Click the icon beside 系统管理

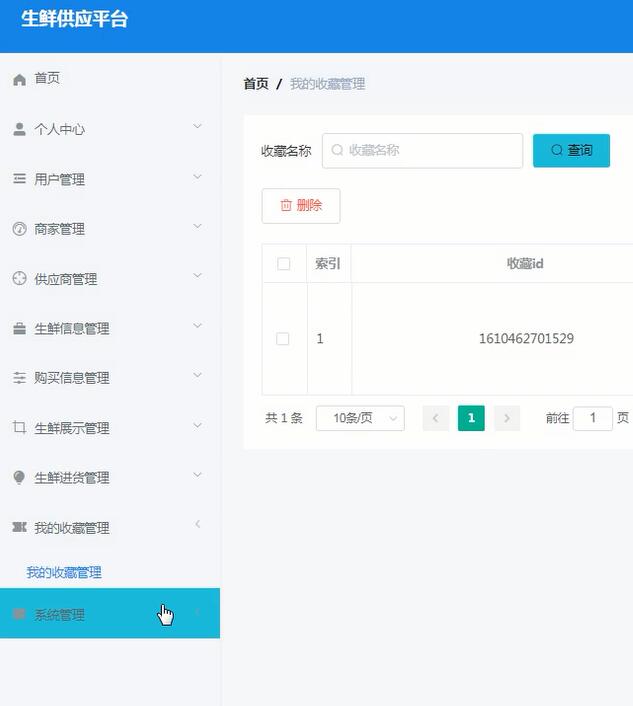tap(19, 614)
